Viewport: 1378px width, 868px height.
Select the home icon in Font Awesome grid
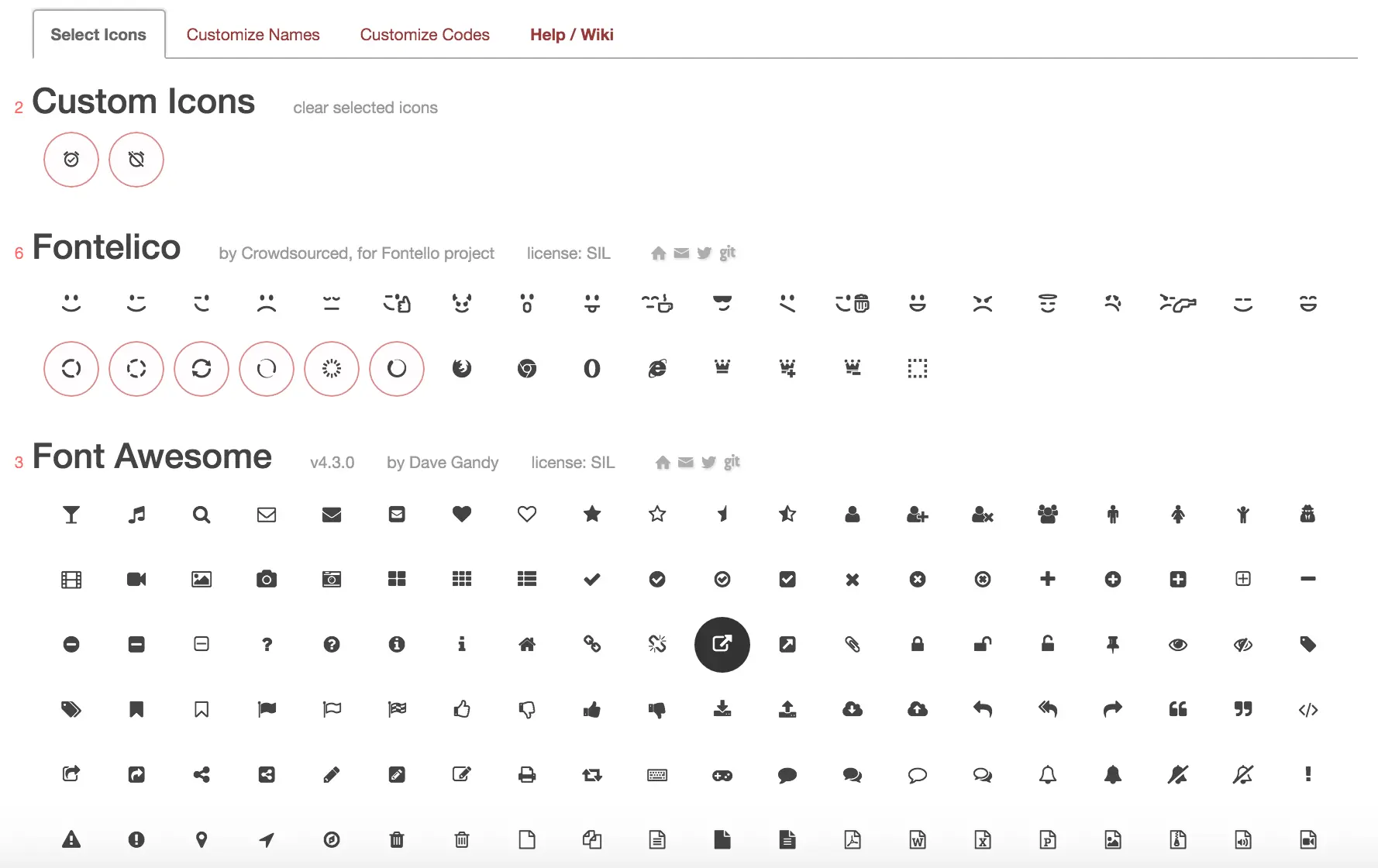527,645
